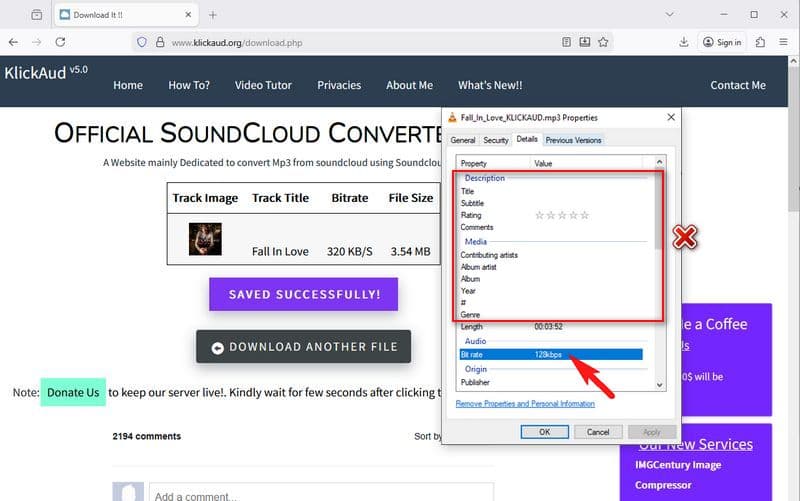This screenshot has height=501, width=800.
Task: Go to the Video Tutor page
Action: pos(263,85)
